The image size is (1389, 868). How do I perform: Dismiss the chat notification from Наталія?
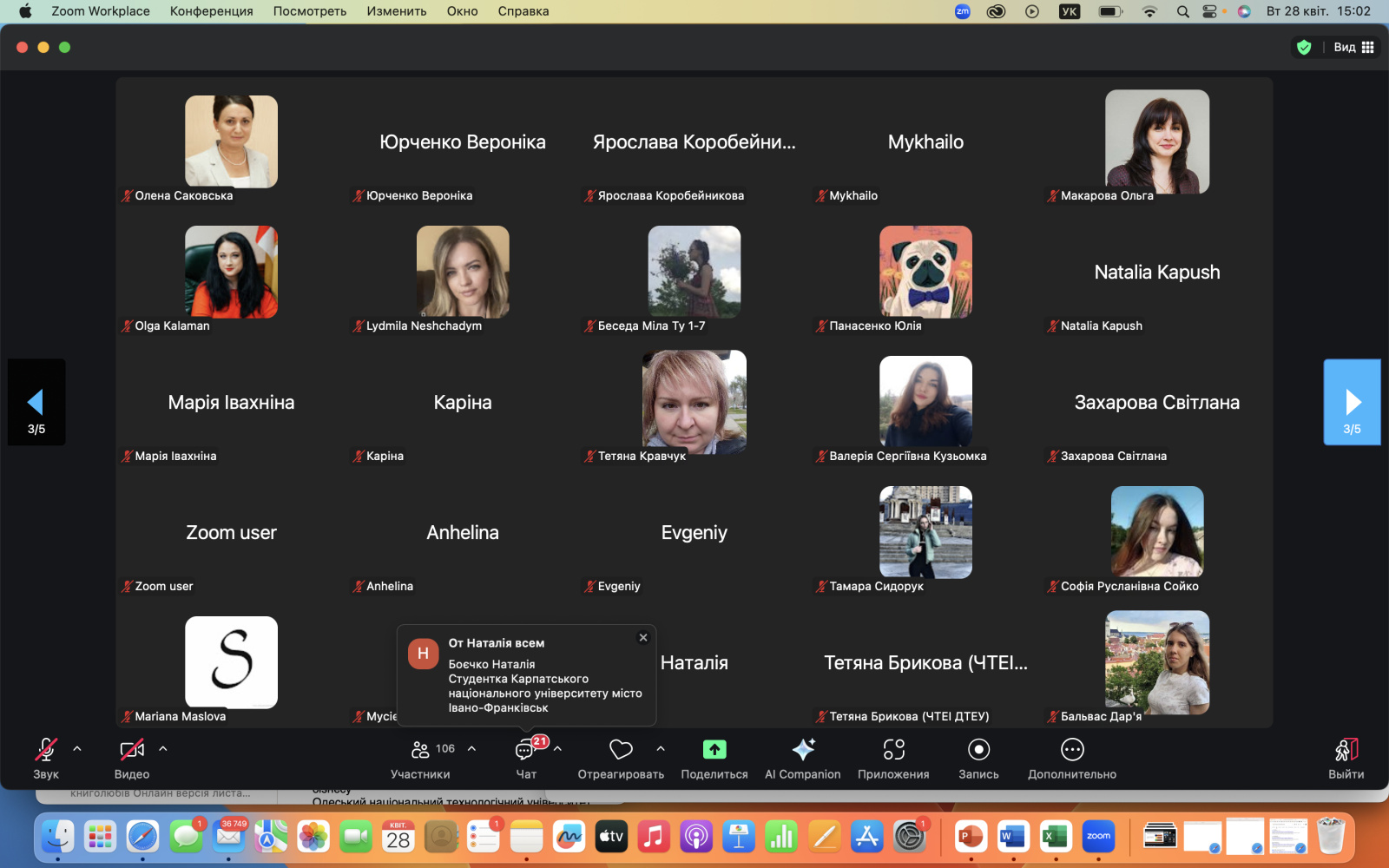[x=643, y=638]
